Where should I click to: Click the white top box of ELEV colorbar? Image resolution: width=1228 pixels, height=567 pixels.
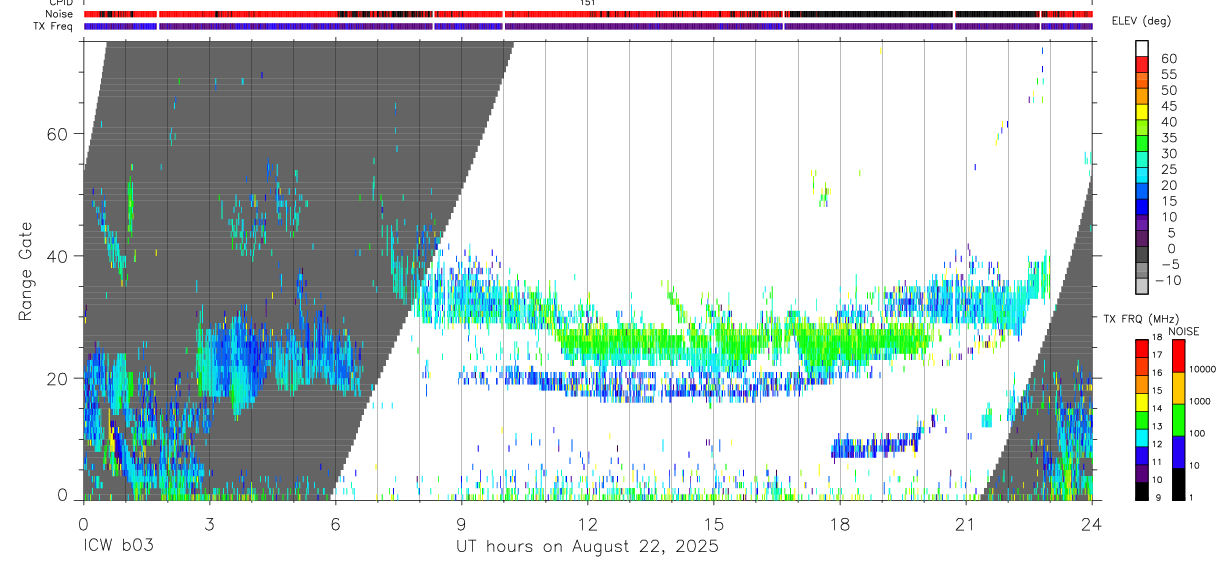1142,48
